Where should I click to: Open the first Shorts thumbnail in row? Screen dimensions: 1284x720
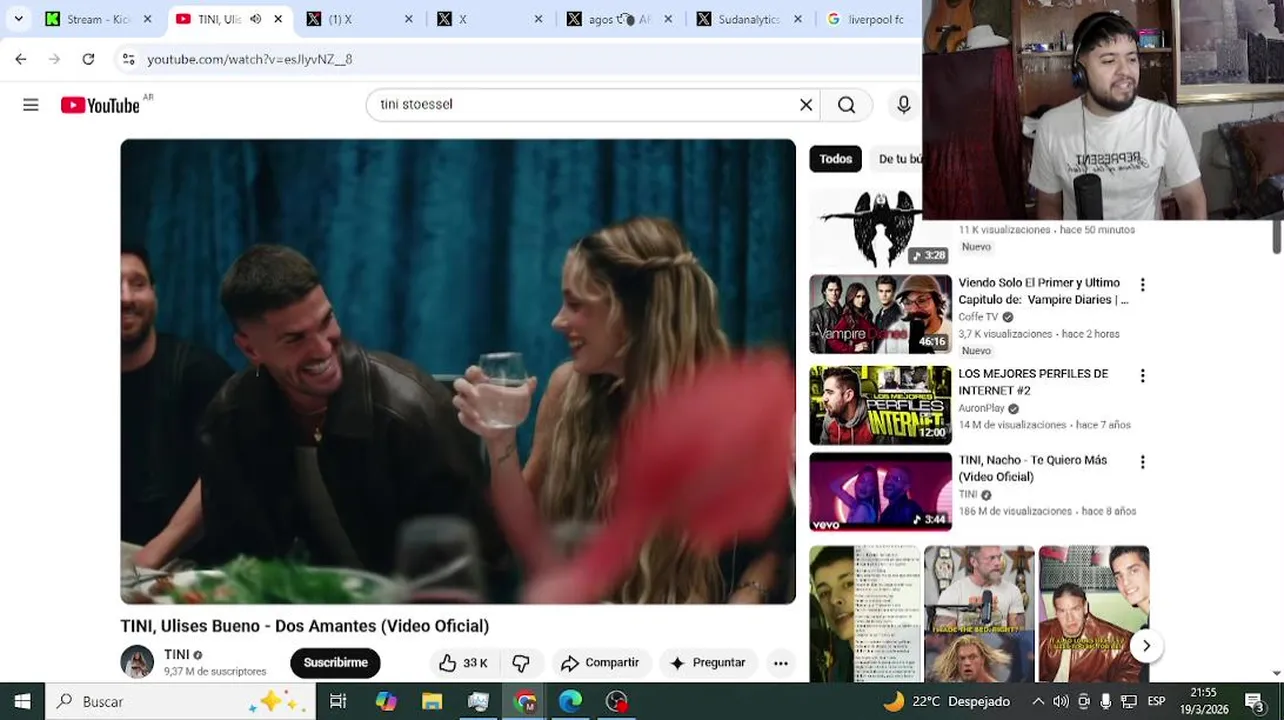[865, 613]
